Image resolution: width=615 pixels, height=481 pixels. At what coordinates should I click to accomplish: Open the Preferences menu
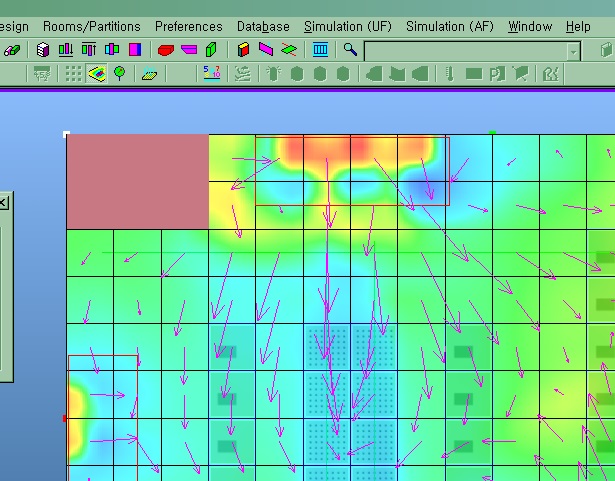tap(189, 26)
